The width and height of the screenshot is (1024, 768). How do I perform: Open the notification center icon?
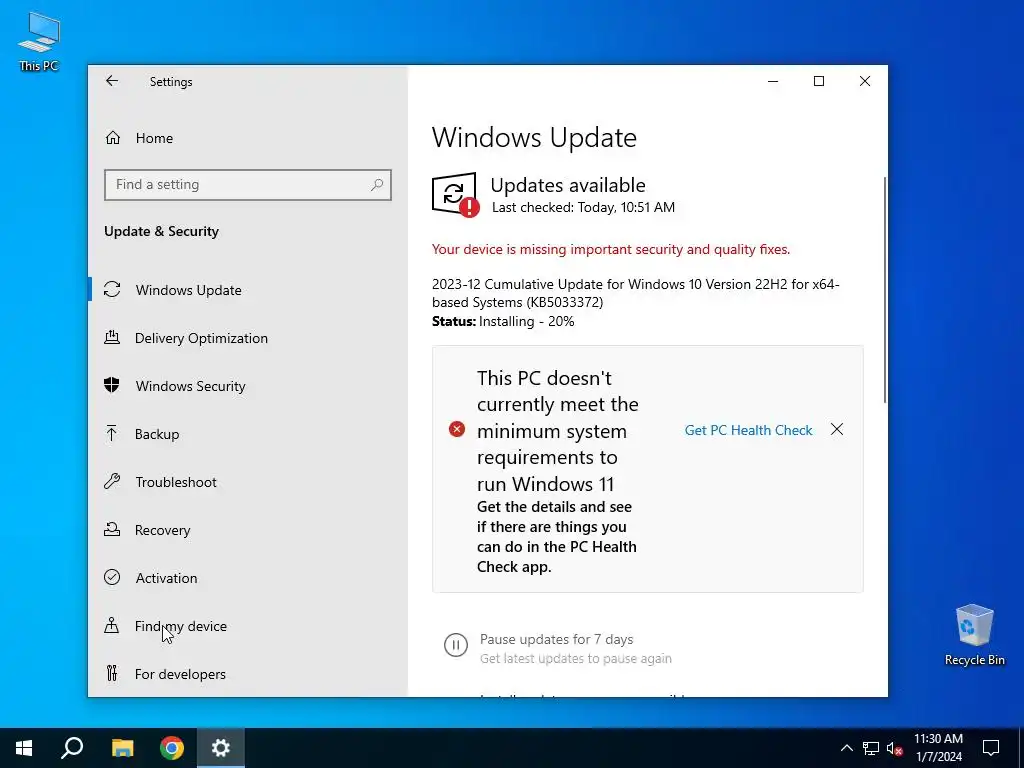coord(991,748)
